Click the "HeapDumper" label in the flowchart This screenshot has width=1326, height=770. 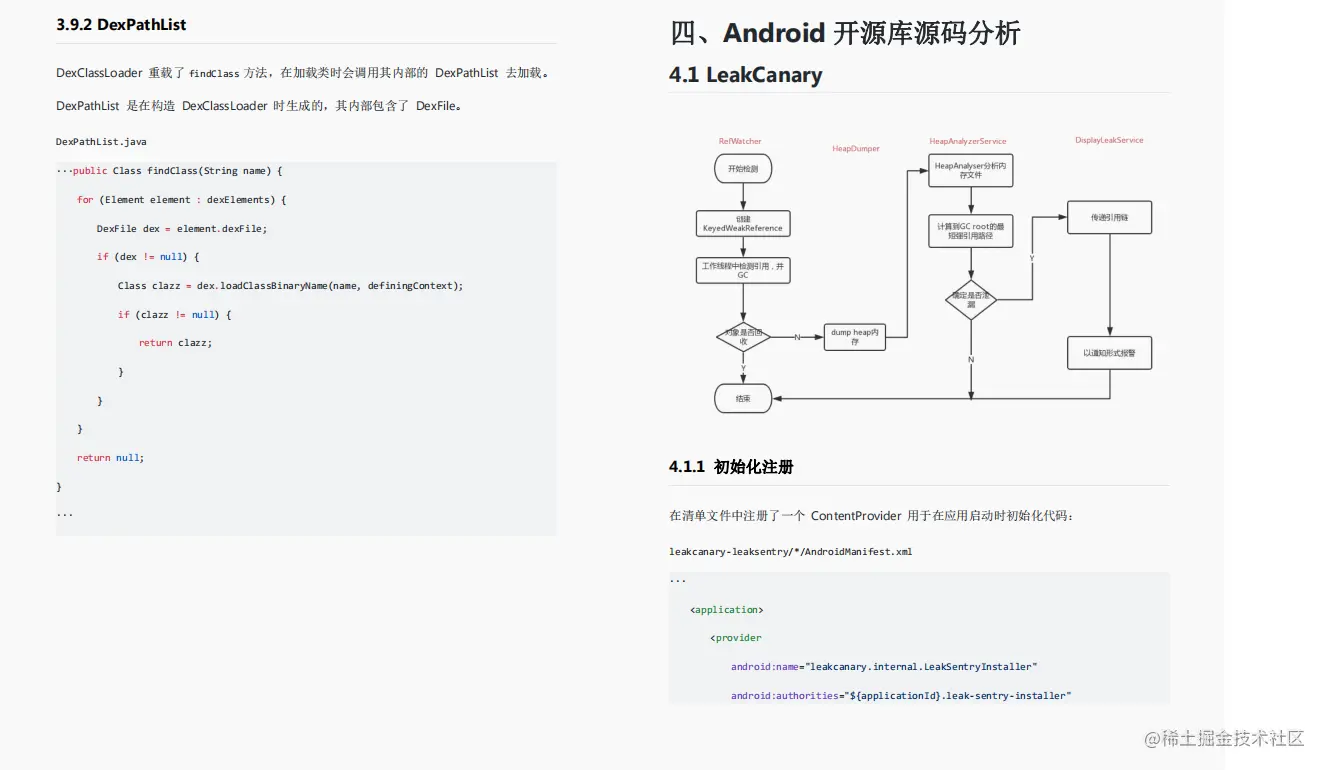pos(856,148)
